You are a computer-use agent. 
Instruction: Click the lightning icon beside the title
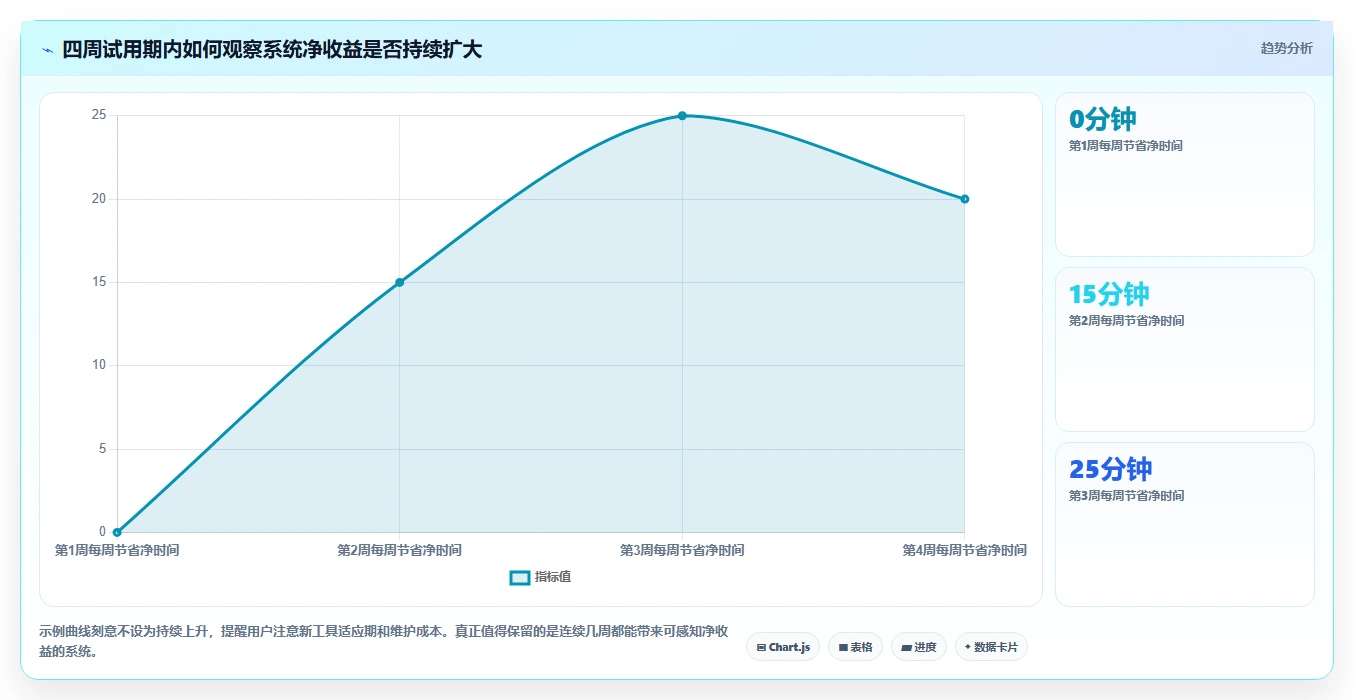(x=48, y=50)
